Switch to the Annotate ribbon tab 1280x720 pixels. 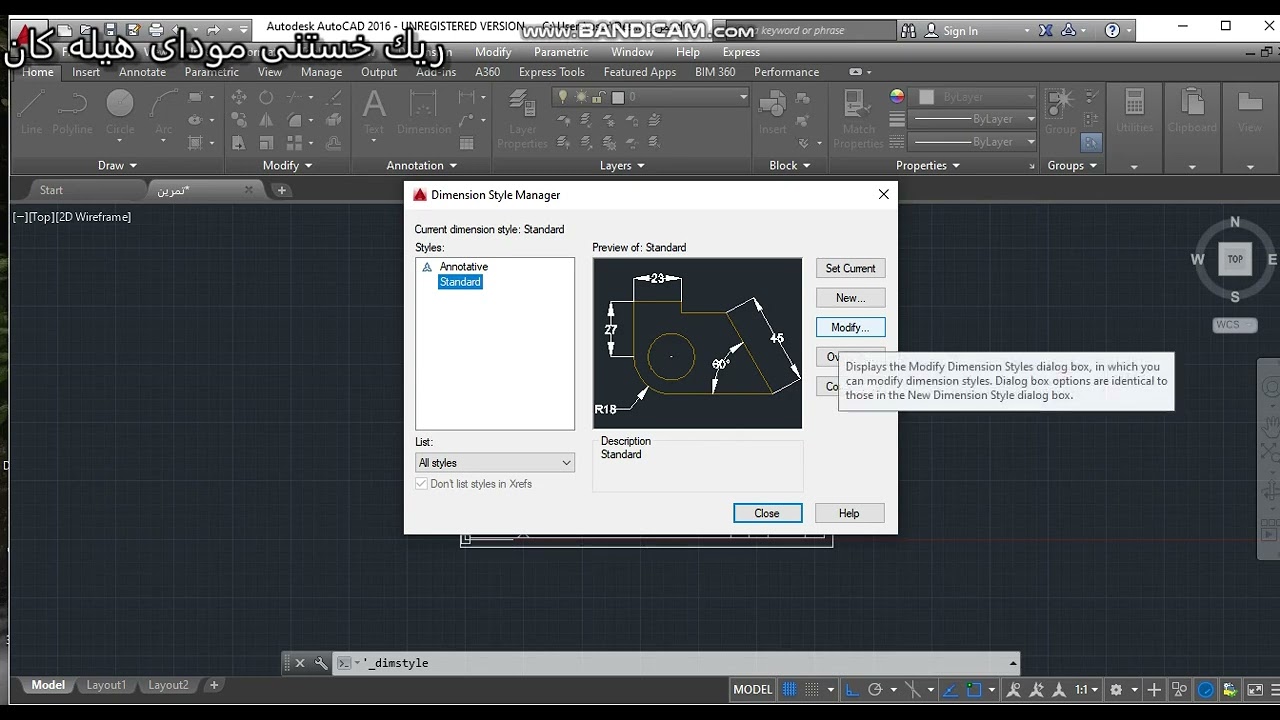(x=142, y=72)
